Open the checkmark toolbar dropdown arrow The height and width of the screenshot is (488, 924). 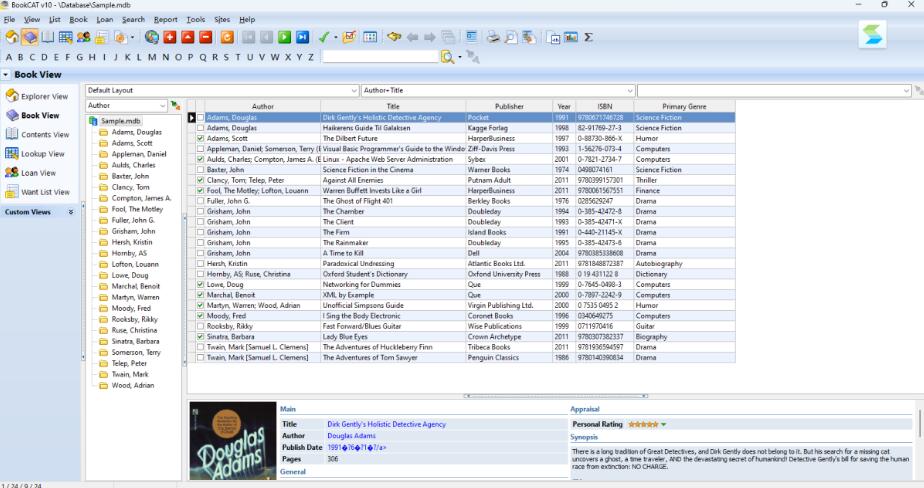click(x=335, y=37)
